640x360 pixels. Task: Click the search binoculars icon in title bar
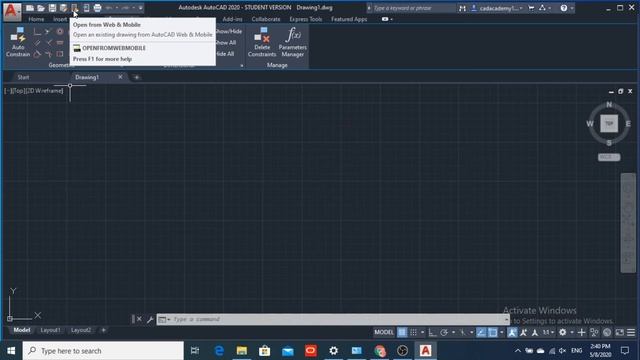(462, 8)
